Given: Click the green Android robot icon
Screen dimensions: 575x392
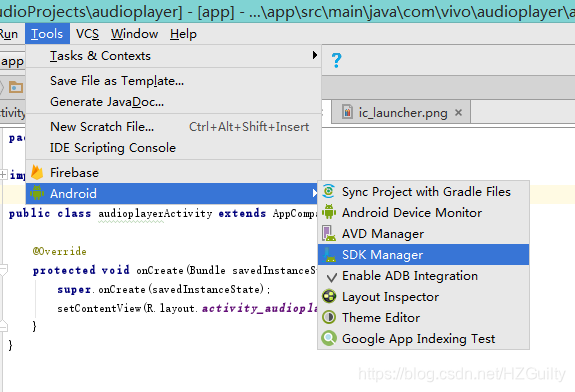Looking at the screenshot, I should (37, 193).
